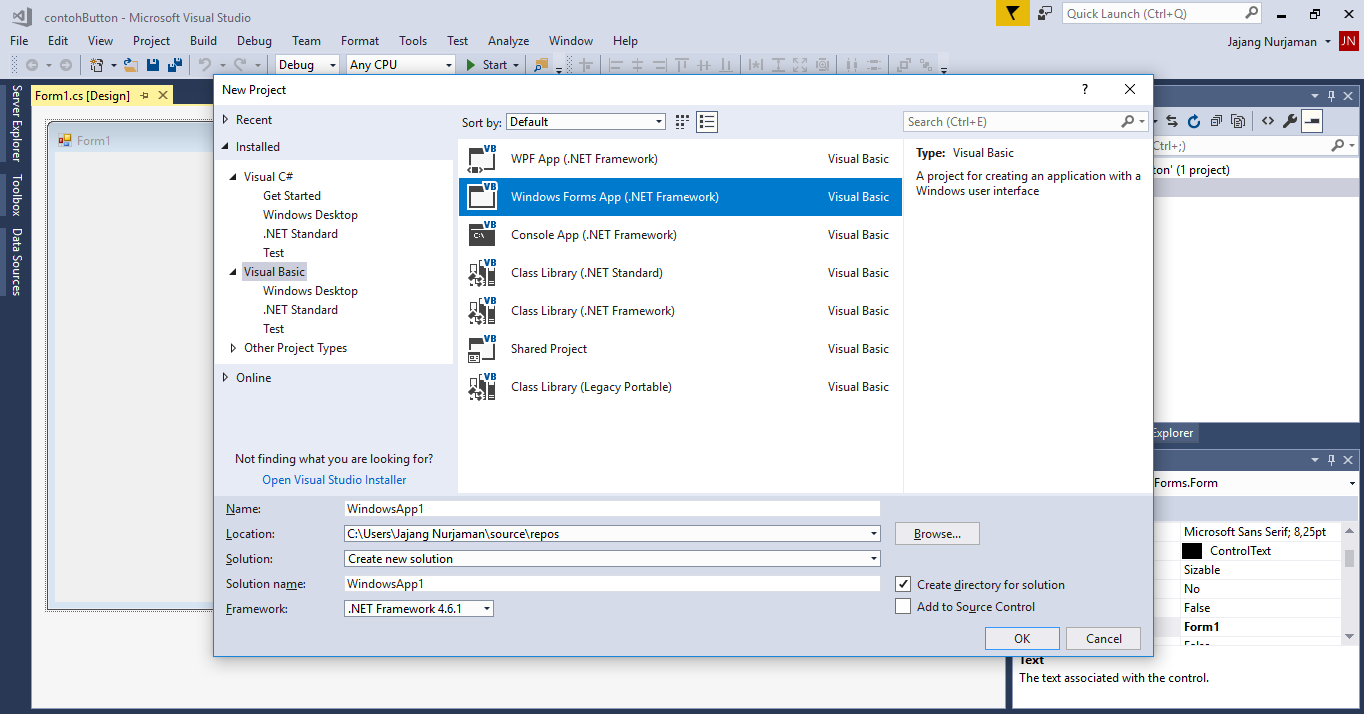Image resolution: width=1364 pixels, height=714 pixels.
Task: Open the Framework version dropdown
Action: click(485, 607)
